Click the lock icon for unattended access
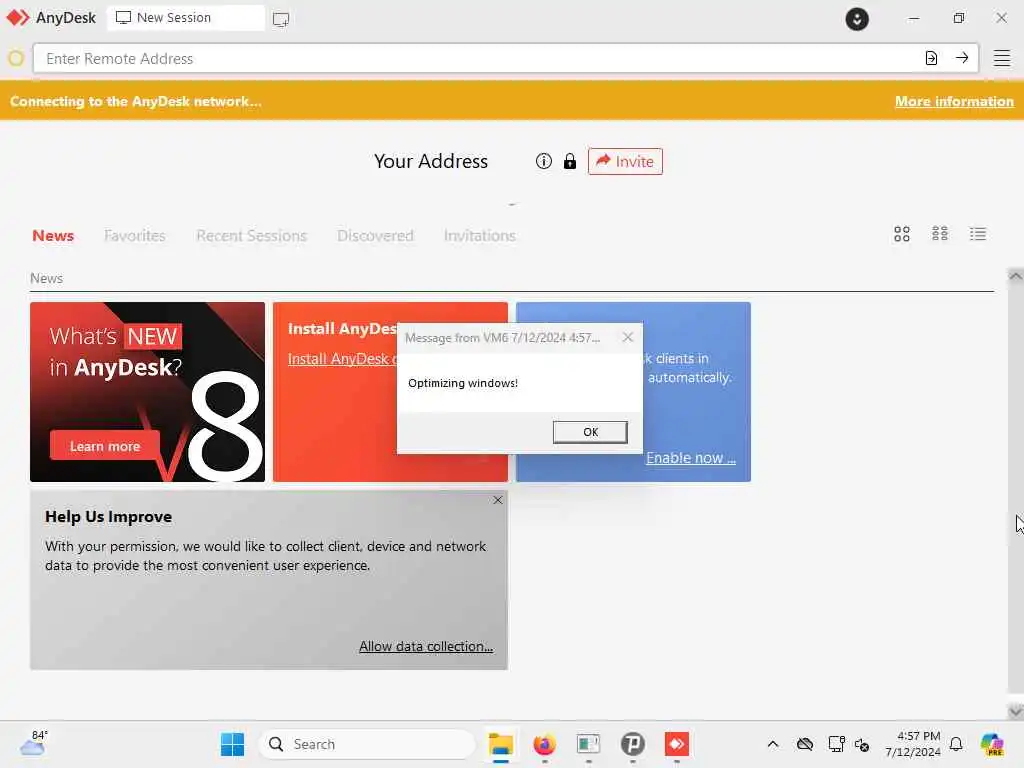The width and height of the screenshot is (1024, 768). tap(570, 161)
